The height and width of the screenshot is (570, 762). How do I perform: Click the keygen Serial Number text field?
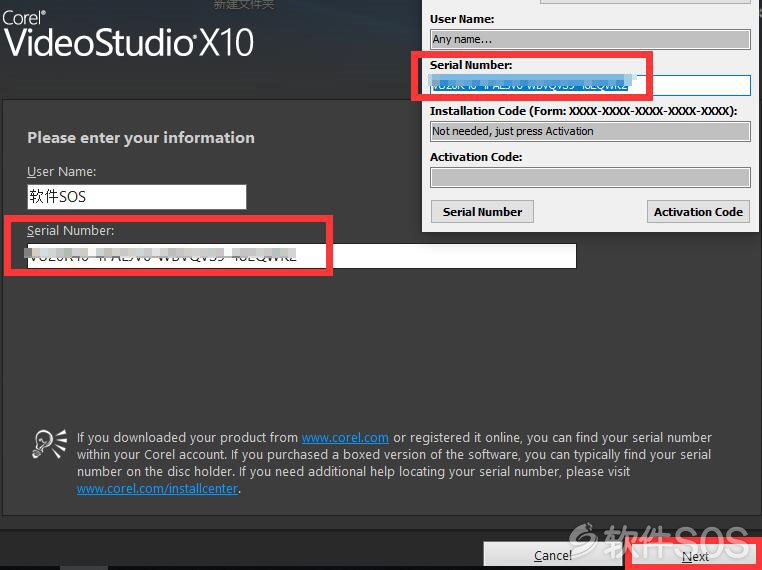[x=590, y=86]
